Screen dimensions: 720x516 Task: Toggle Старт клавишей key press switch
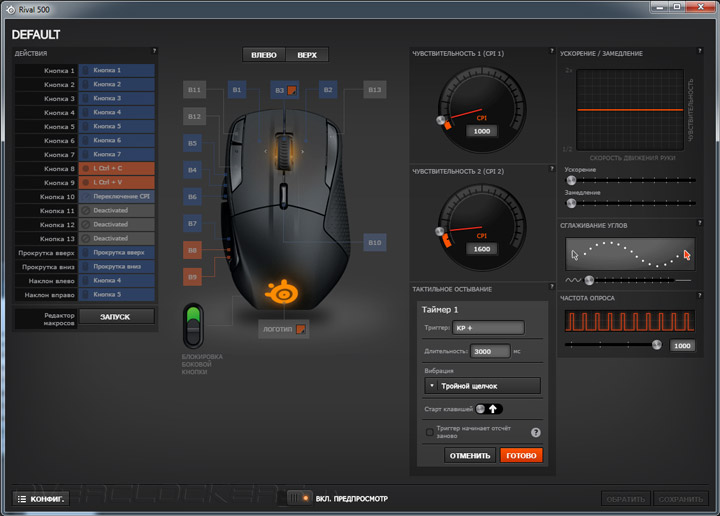tap(489, 409)
